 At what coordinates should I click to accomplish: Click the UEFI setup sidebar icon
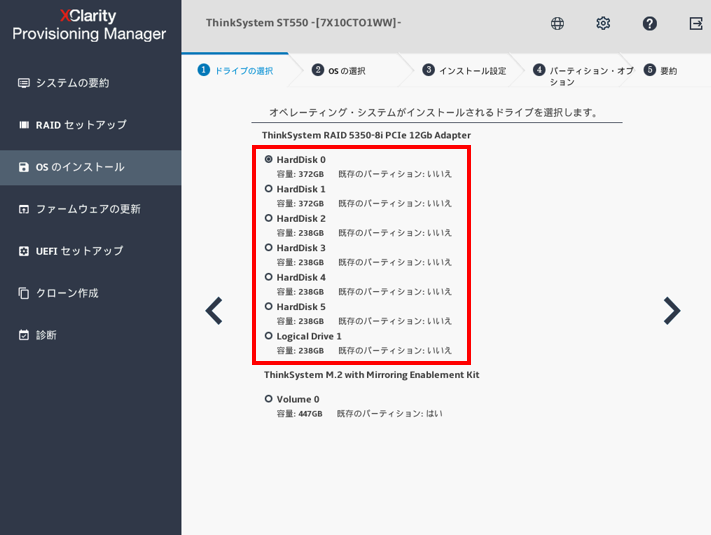[x=24, y=251]
